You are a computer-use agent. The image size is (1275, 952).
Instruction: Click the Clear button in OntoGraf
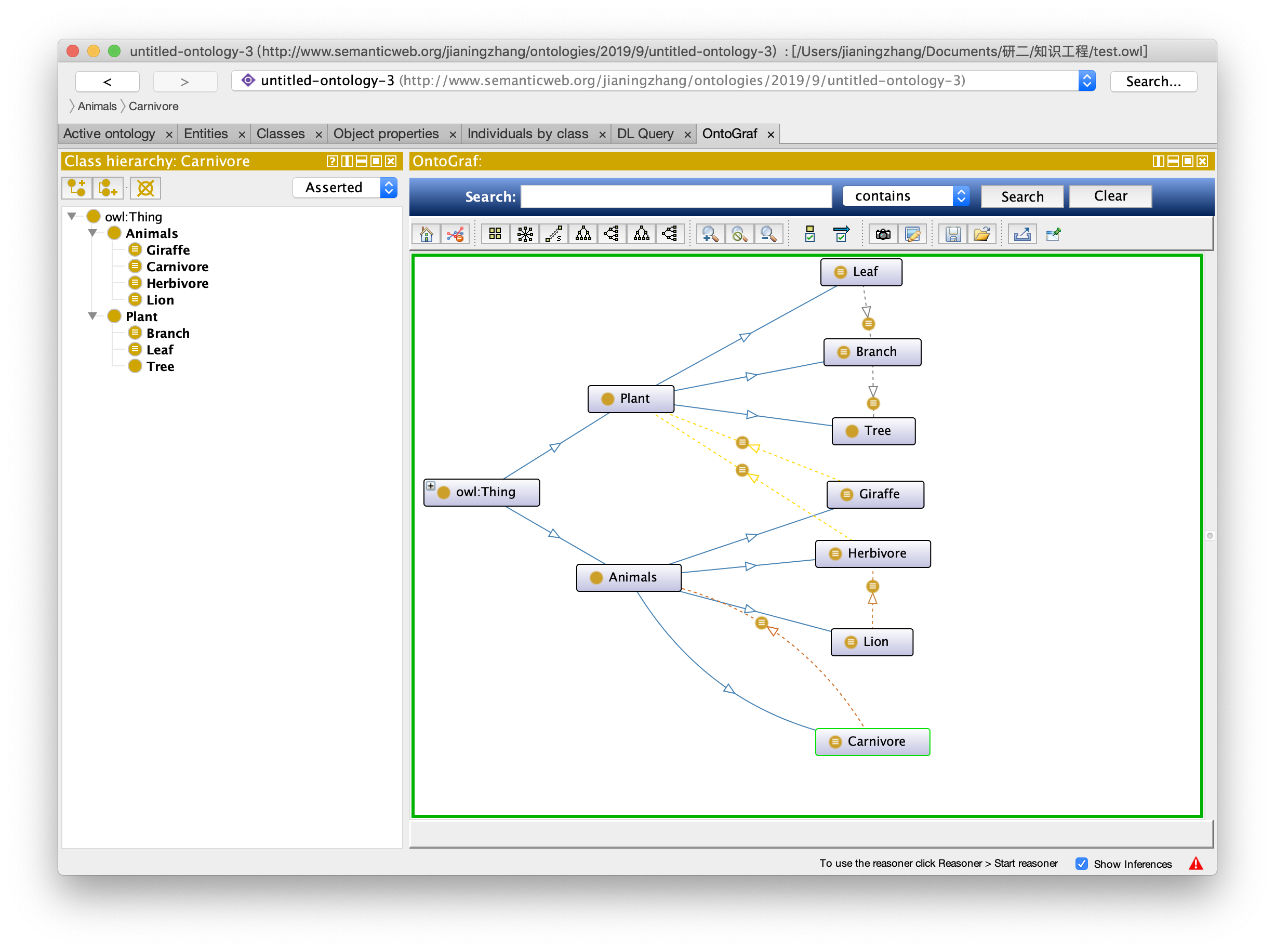pyautogui.click(x=1110, y=196)
